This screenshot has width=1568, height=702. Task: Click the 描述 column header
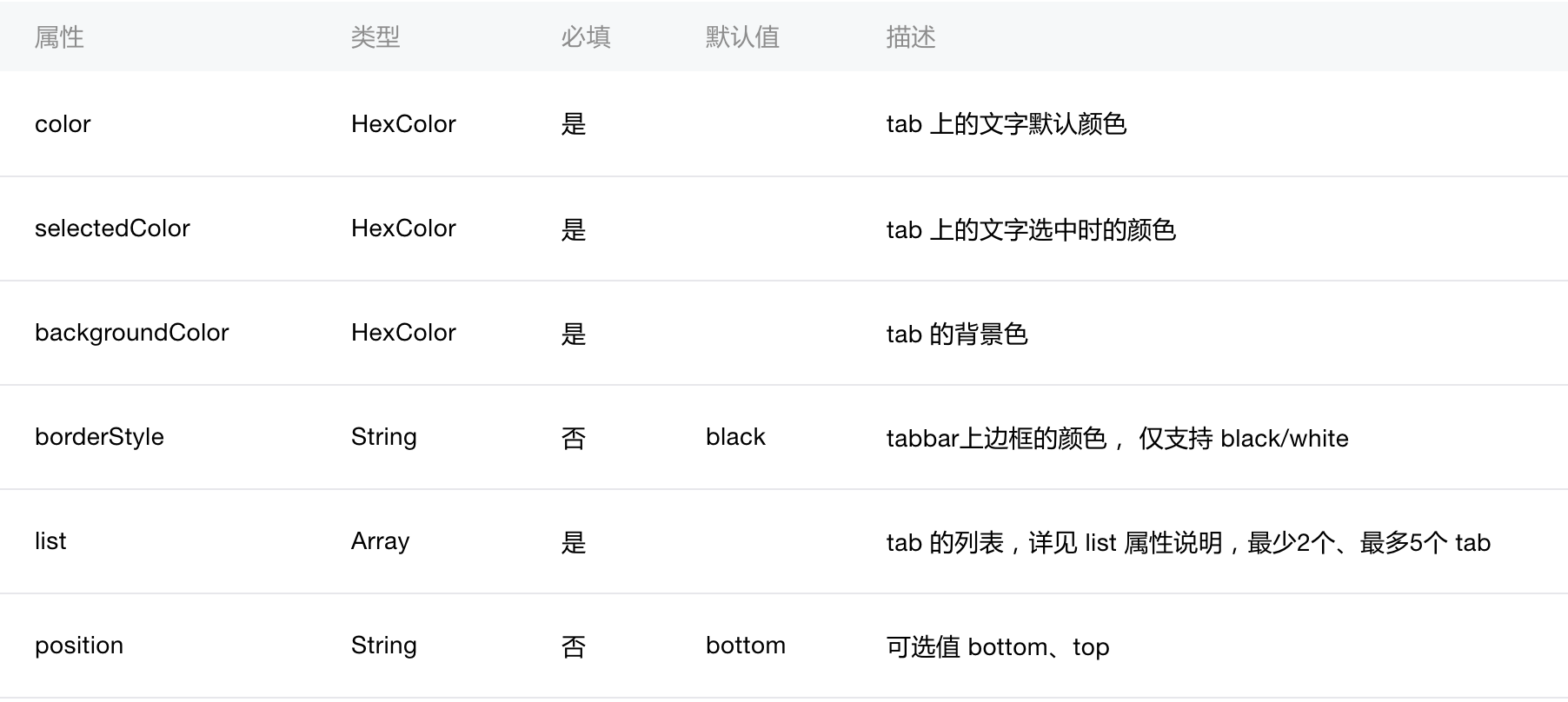[x=911, y=37]
